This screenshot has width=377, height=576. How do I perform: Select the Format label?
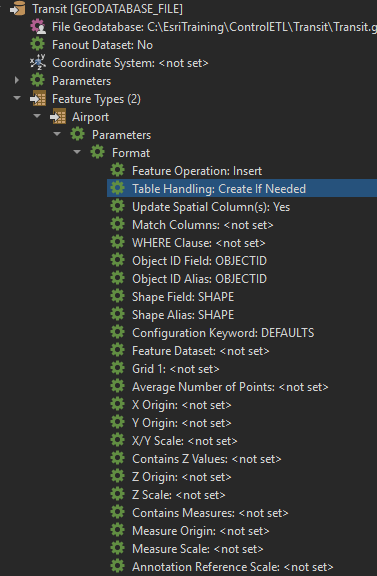[131, 153]
